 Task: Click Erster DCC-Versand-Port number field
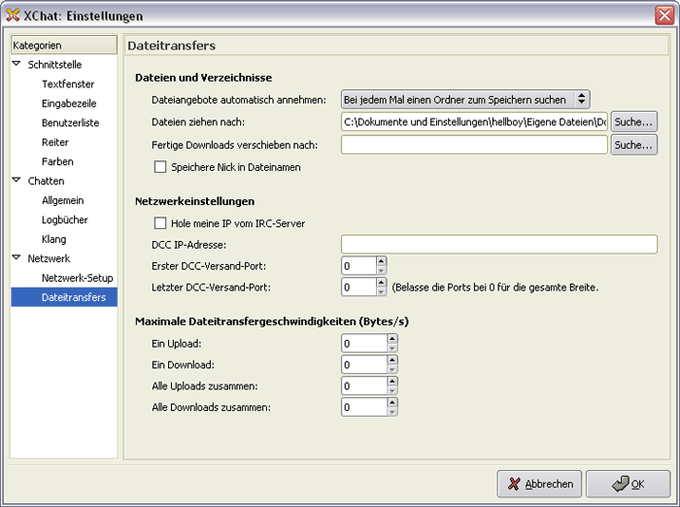coord(359,266)
